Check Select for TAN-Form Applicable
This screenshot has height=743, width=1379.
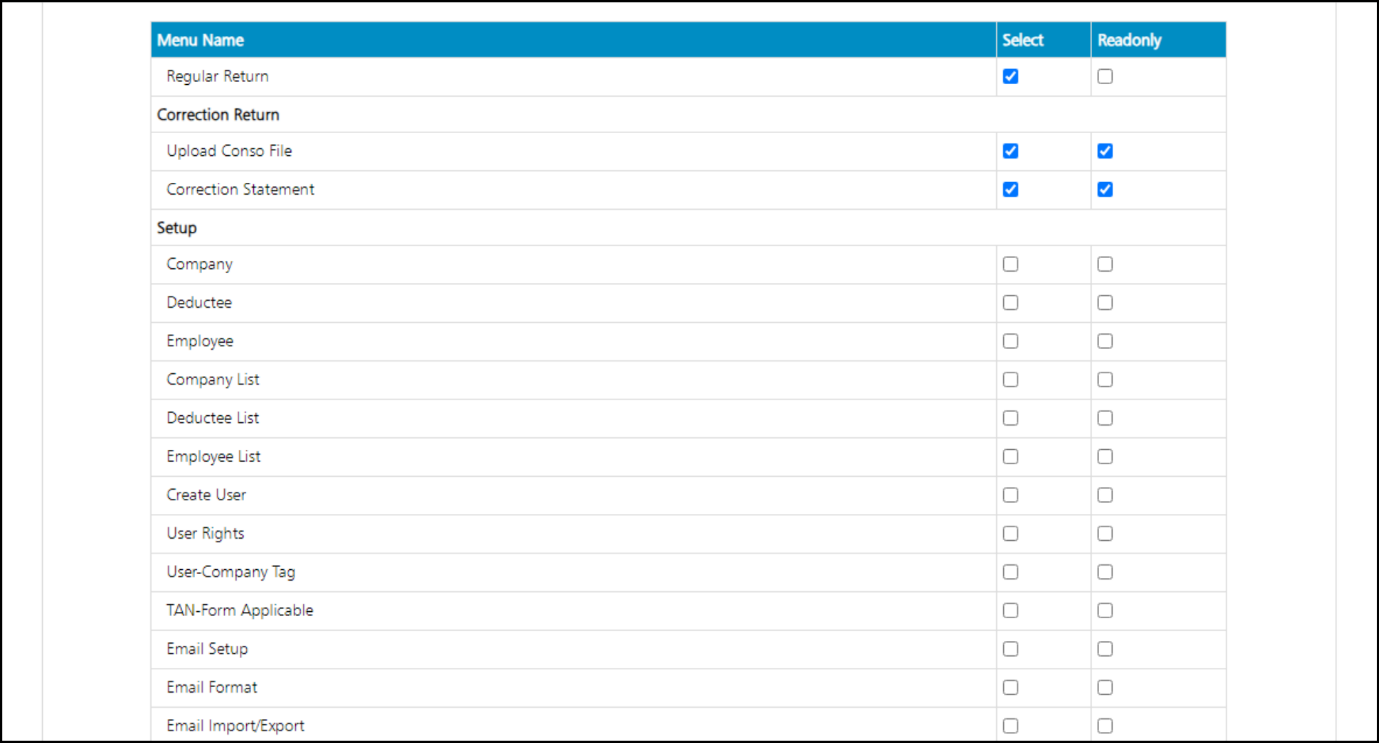1010,610
